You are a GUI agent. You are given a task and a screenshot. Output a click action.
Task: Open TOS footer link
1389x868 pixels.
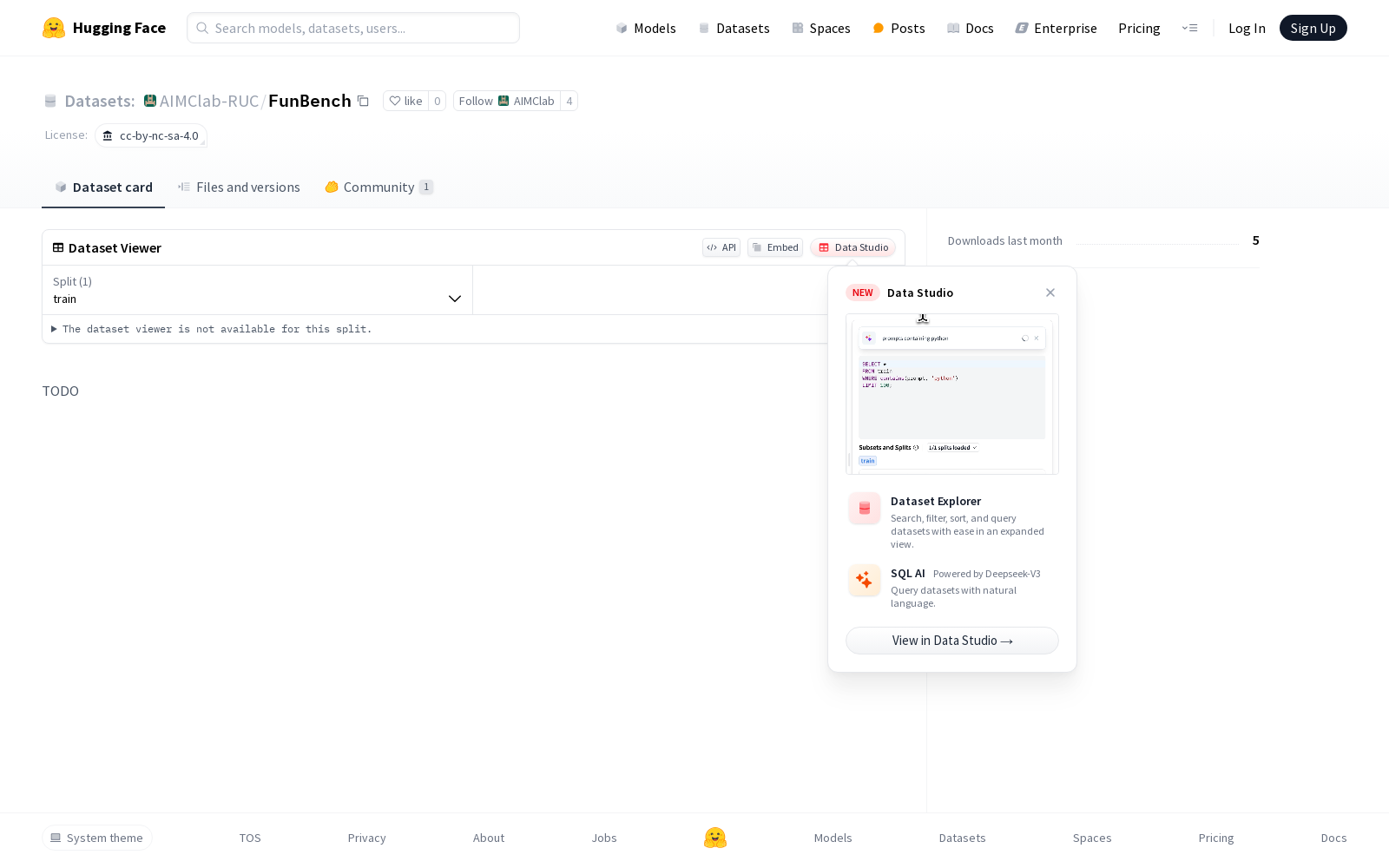250,838
